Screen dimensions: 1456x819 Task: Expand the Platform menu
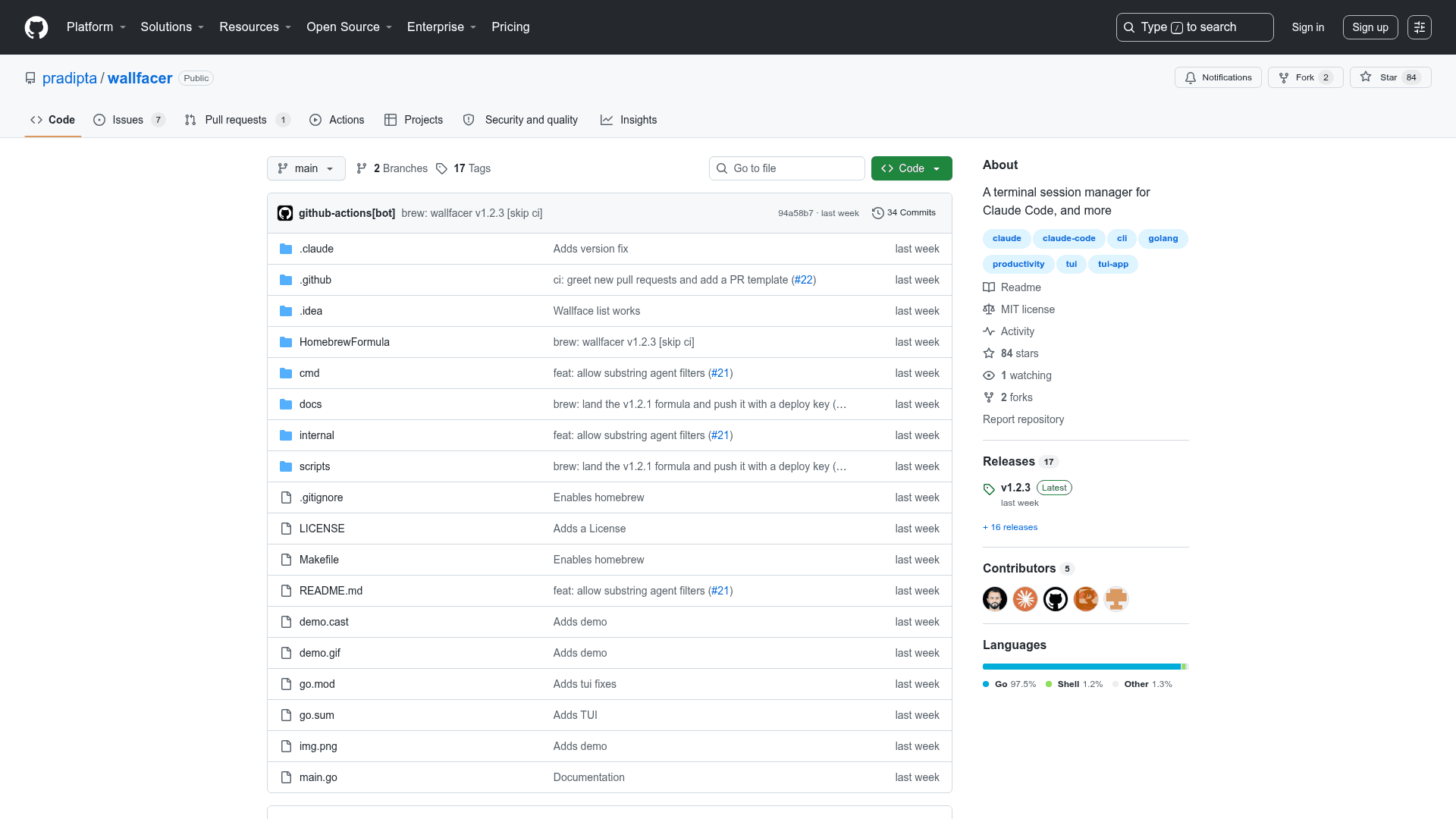click(x=96, y=27)
